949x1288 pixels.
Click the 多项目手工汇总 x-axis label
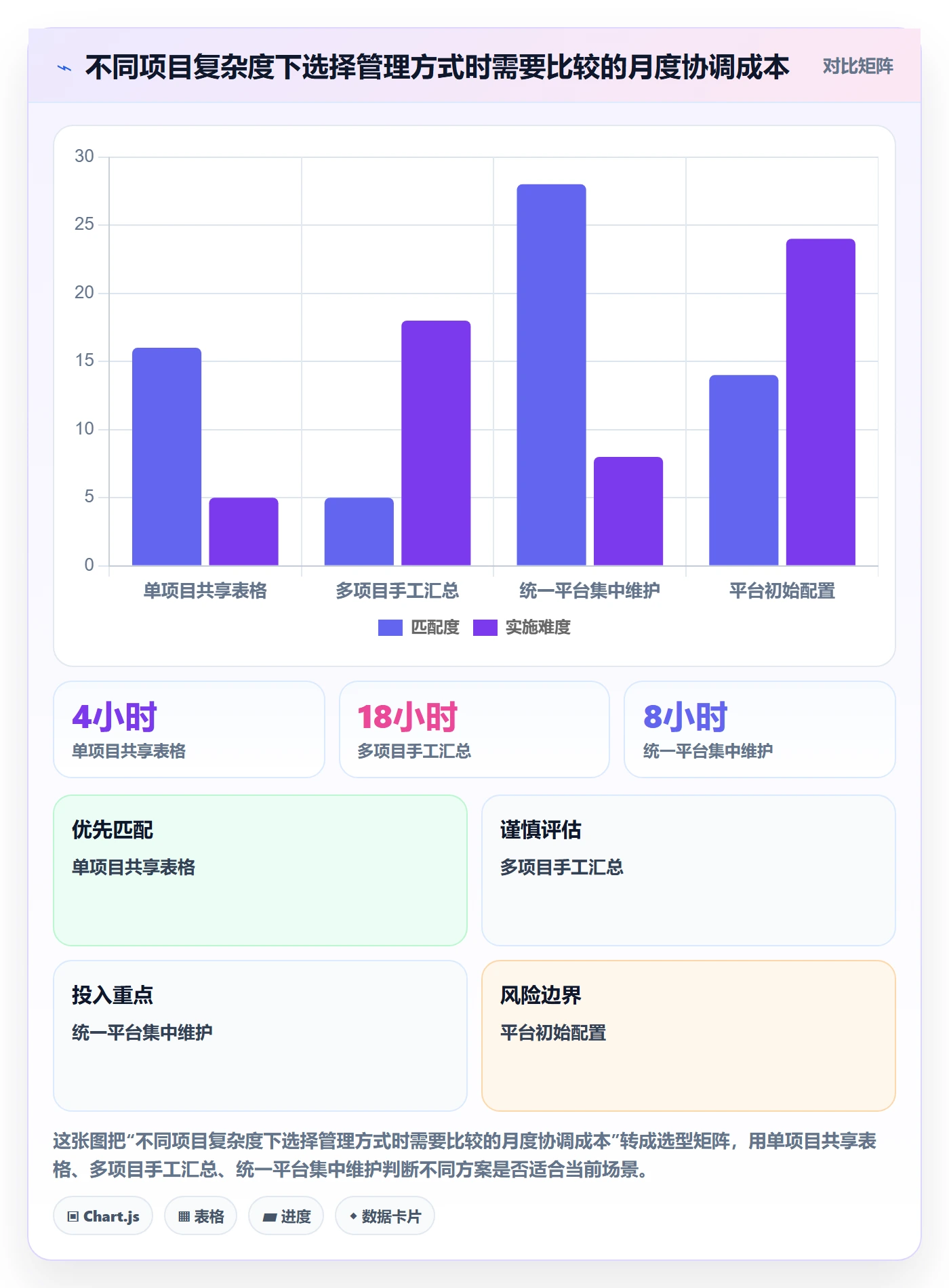point(398,590)
